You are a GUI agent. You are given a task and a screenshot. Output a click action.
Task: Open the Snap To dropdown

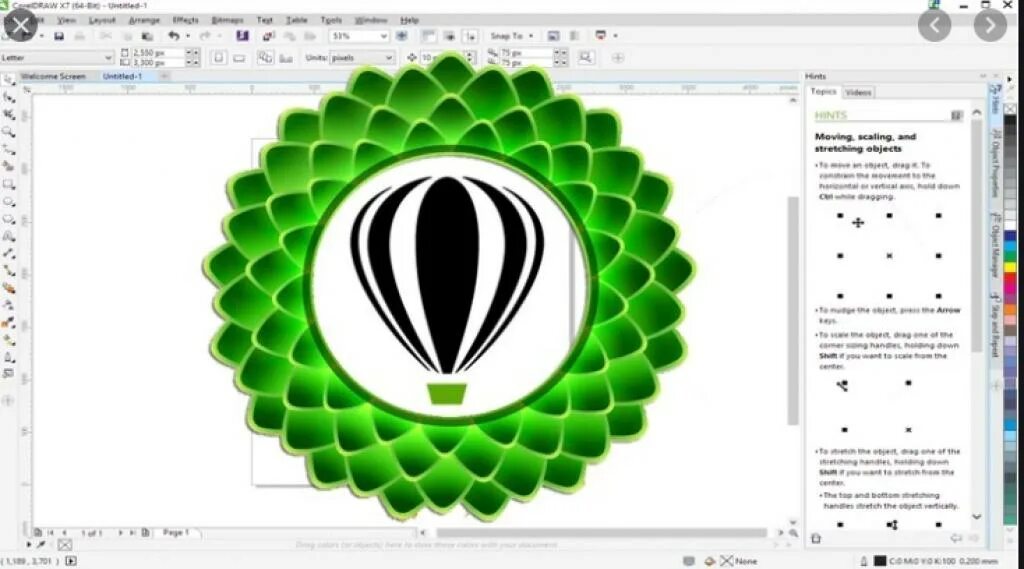click(511, 36)
